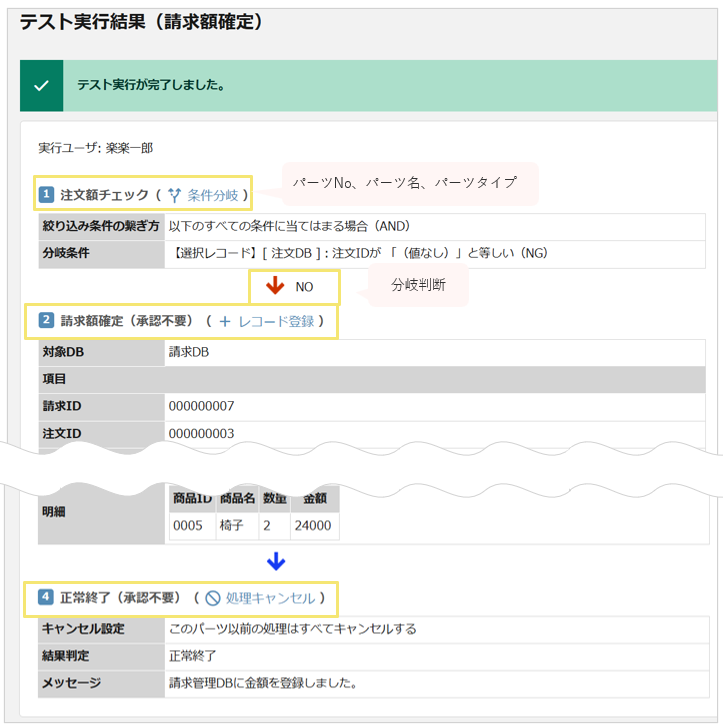Click the value このパーツ以前の処理はすべてキャンセルする
This screenshot has height=727, width=723.
coord(293,630)
